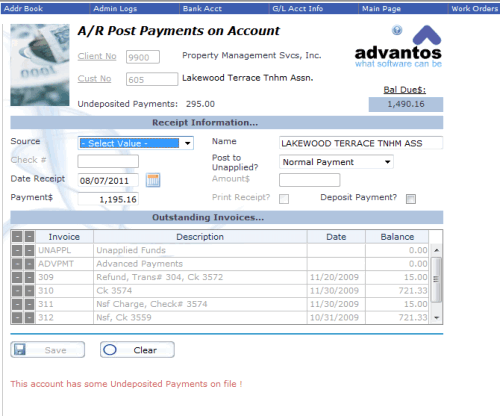Click the Payment$ field
This screenshot has height=416, width=500.
[x=108, y=199]
